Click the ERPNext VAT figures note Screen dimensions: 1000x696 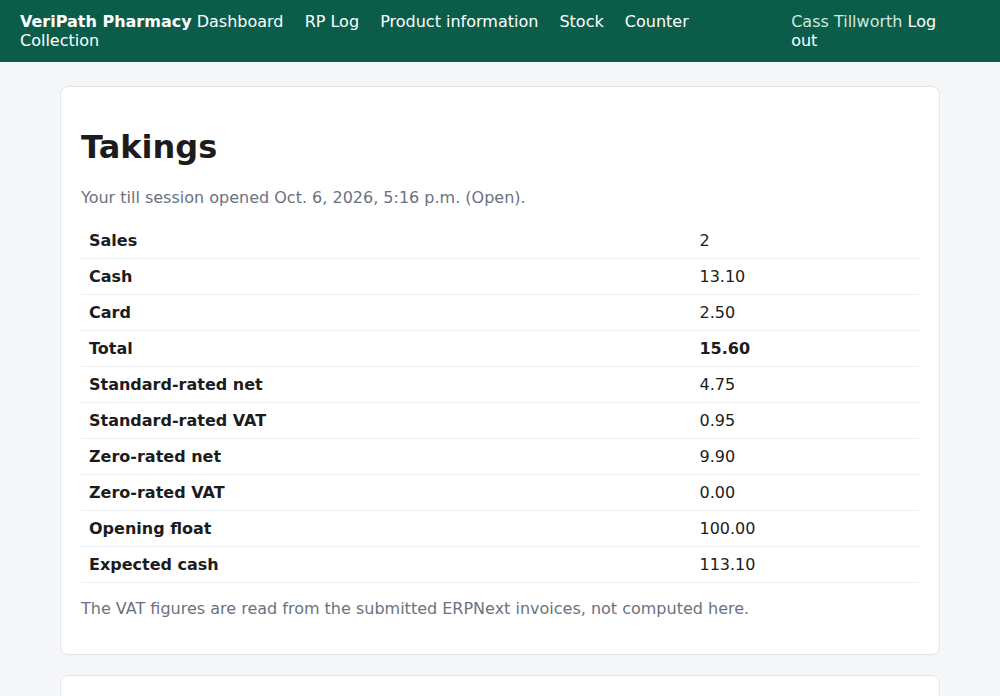click(415, 609)
